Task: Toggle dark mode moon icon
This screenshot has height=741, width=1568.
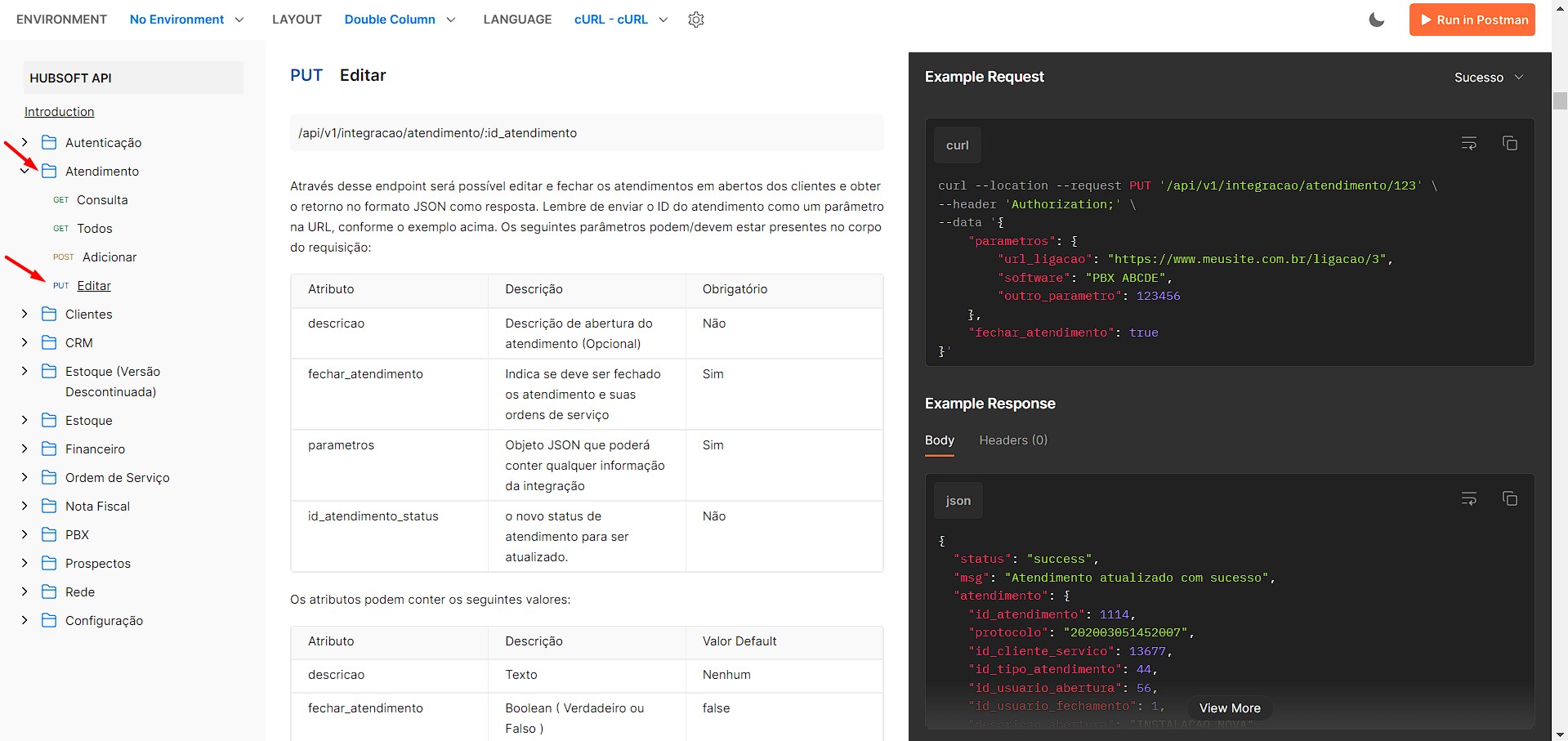Action: pos(1377,20)
